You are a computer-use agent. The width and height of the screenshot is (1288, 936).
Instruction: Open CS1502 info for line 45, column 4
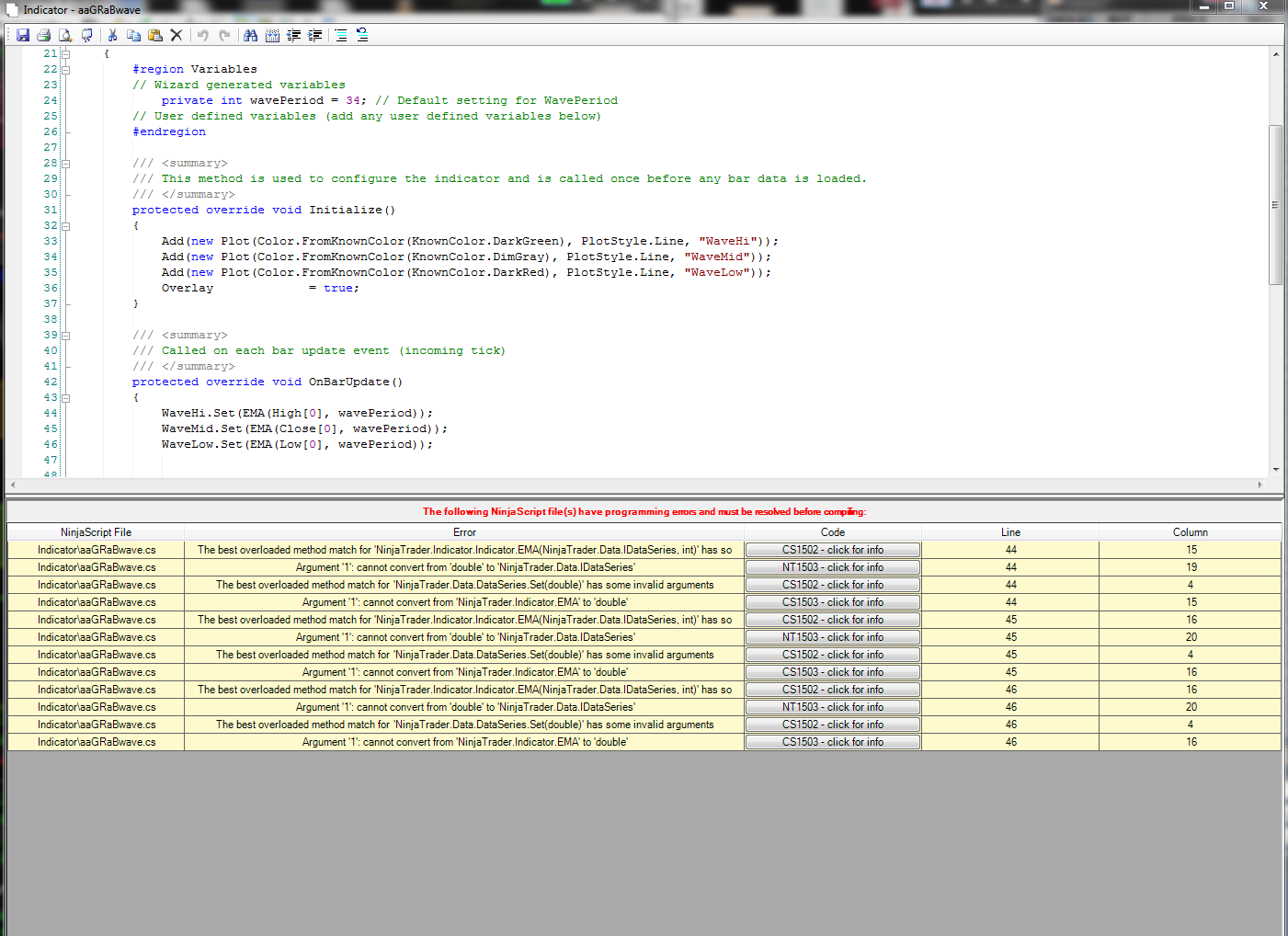(x=833, y=655)
